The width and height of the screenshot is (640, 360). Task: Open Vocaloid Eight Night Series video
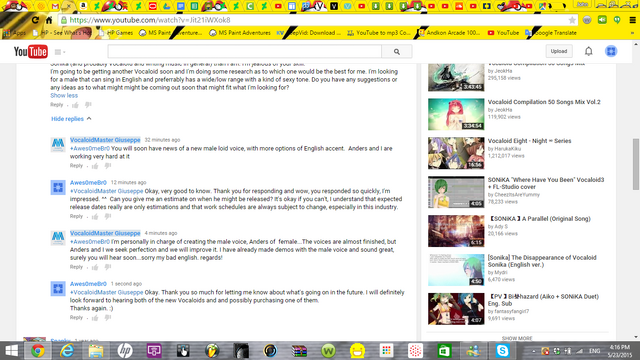(529, 141)
